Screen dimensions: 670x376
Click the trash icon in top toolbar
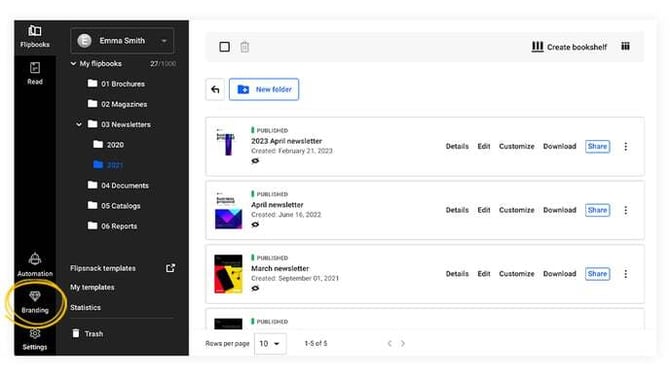pyautogui.click(x=244, y=47)
